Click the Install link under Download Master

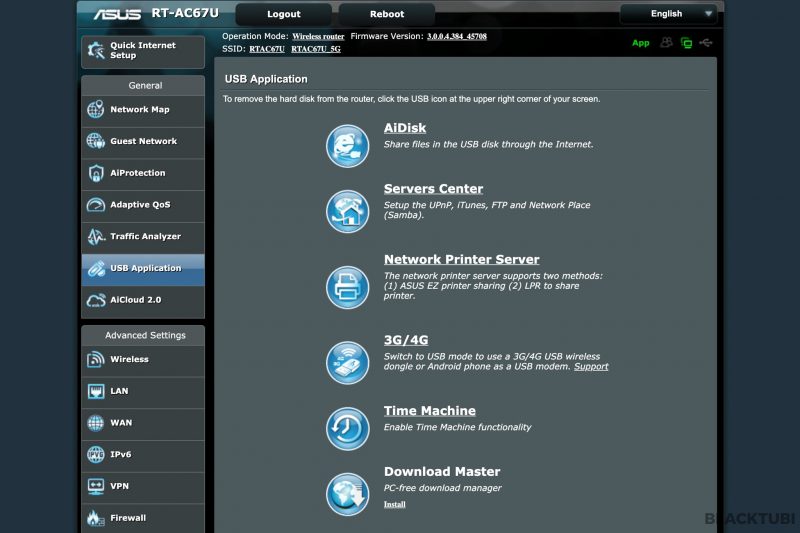394,504
